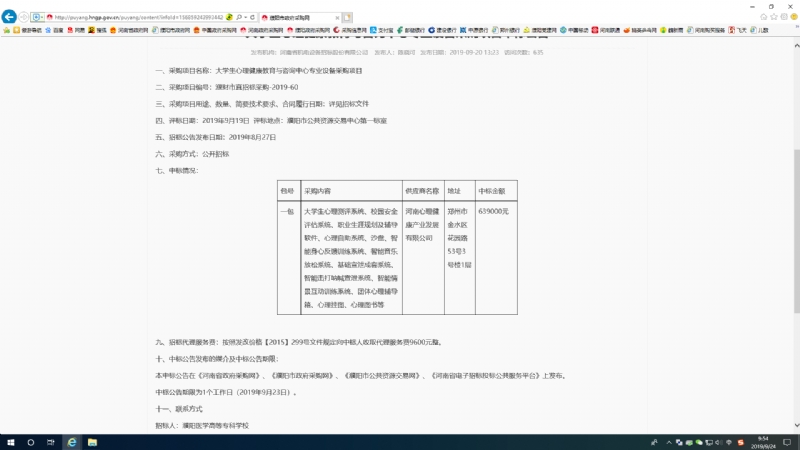
Task: Click the volume speaker tray icon
Action: click(719, 442)
